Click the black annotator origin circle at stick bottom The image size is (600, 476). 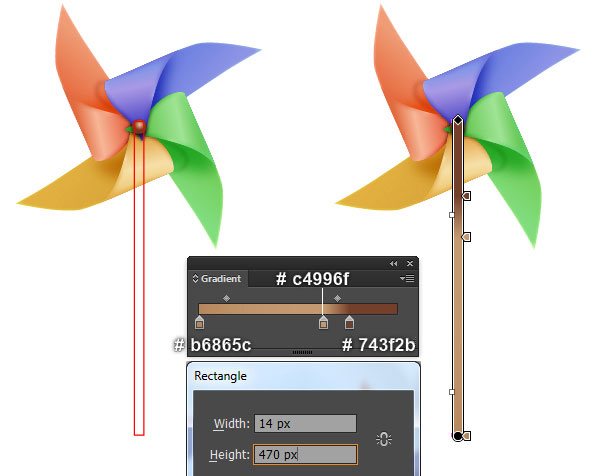[x=457, y=436]
